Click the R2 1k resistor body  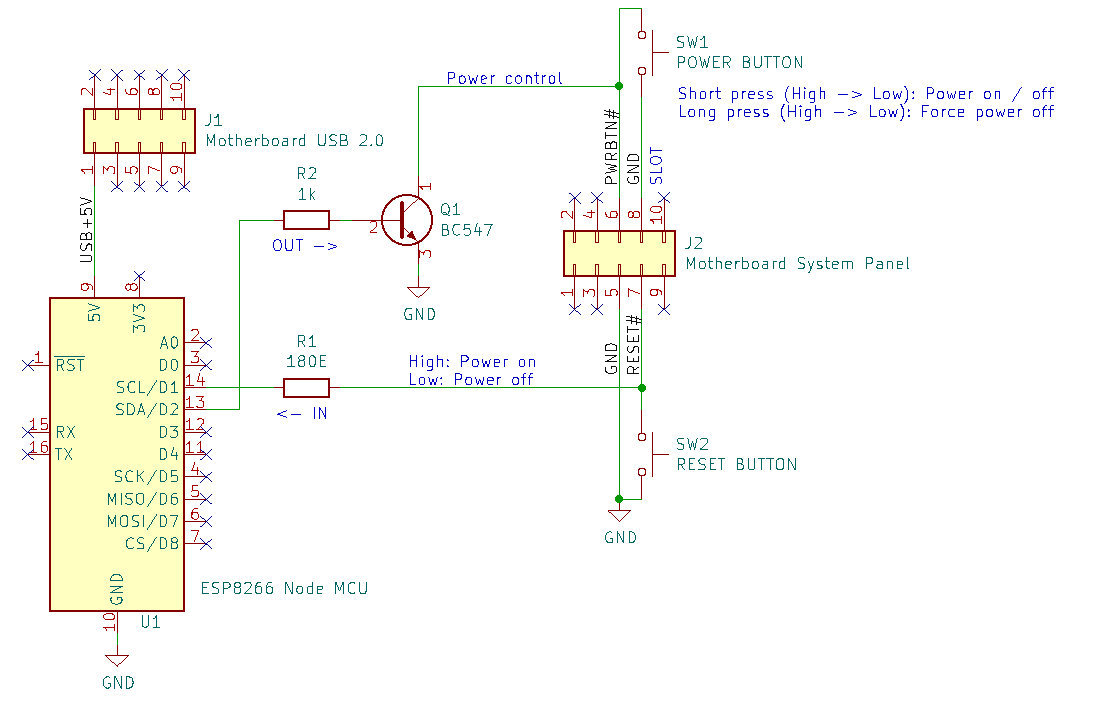306,220
